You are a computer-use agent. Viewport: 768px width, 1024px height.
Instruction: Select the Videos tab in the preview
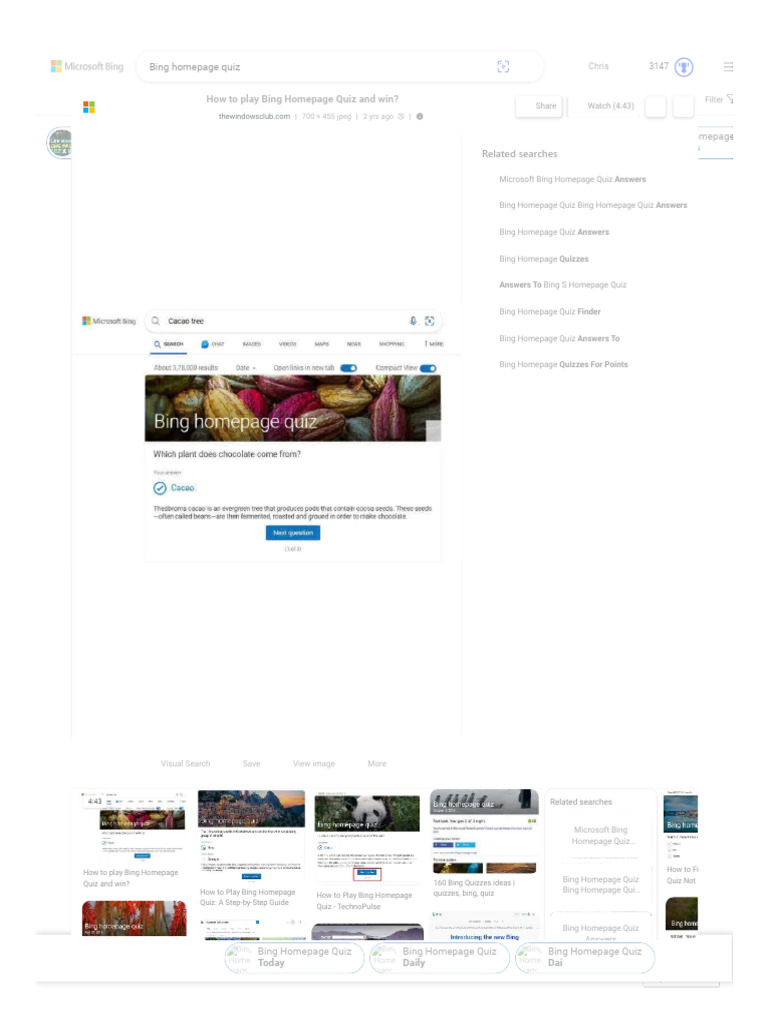click(x=287, y=344)
